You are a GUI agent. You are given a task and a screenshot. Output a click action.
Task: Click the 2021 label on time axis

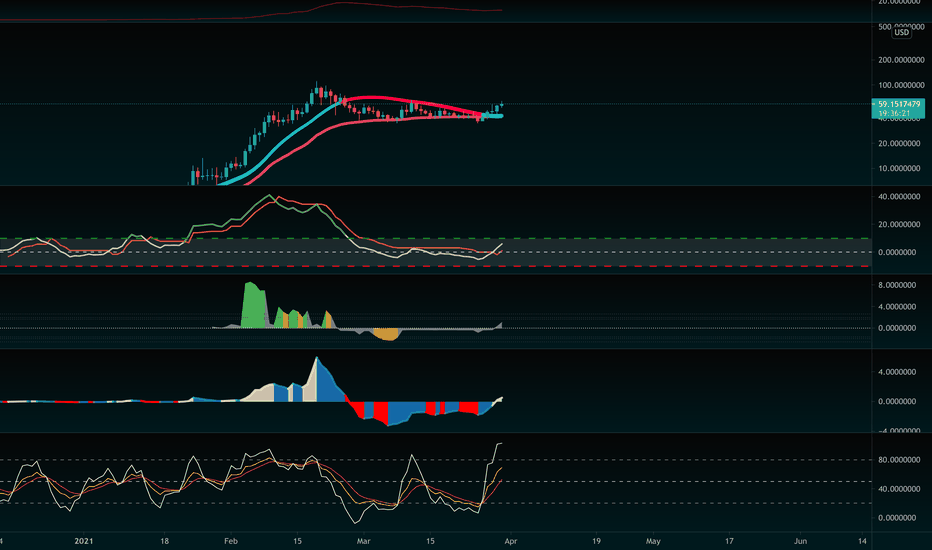click(x=84, y=541)
